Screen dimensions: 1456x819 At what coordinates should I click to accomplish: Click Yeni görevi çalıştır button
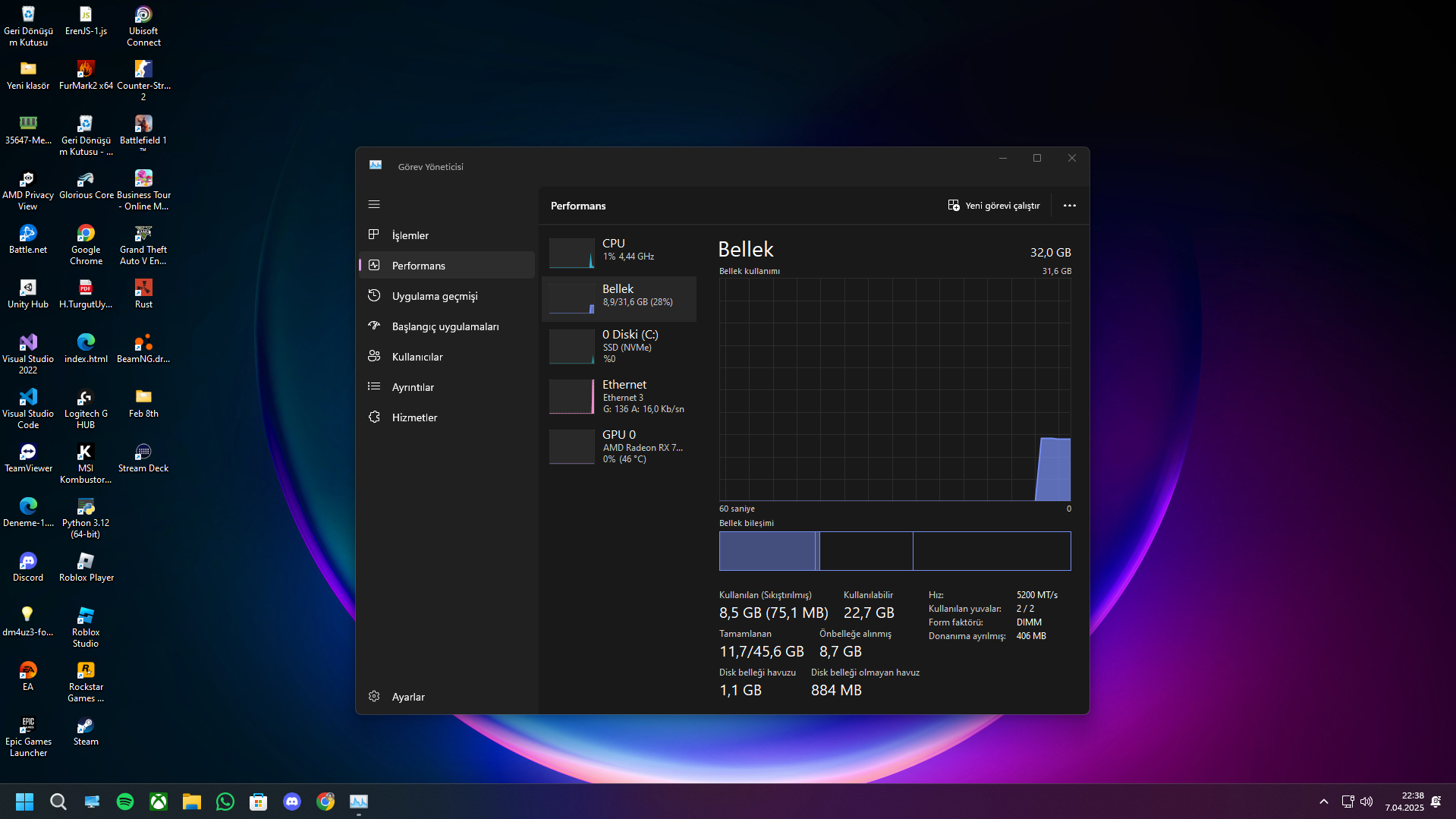coord(994,206)
